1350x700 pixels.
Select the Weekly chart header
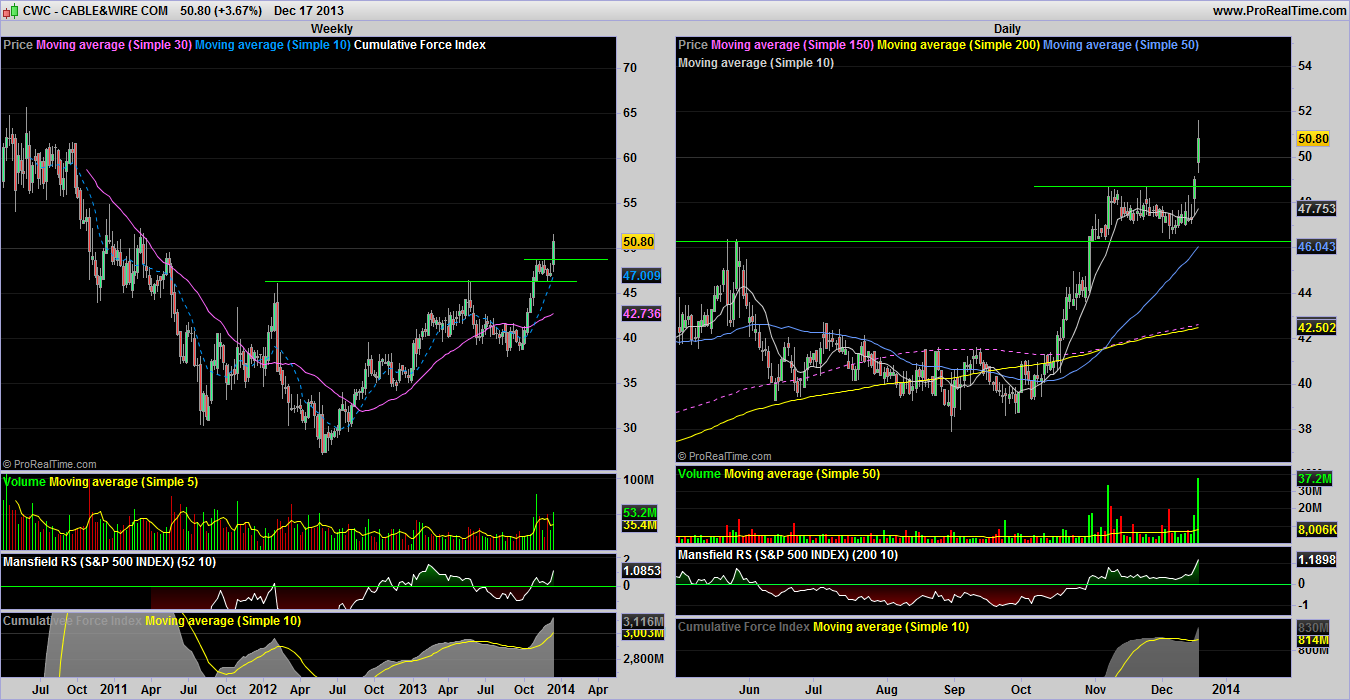coord(331,29)
